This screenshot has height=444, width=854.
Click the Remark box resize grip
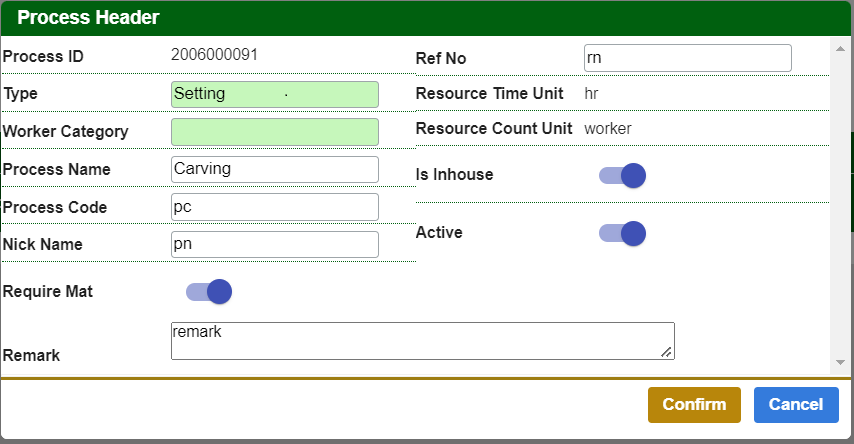(667, 351)
